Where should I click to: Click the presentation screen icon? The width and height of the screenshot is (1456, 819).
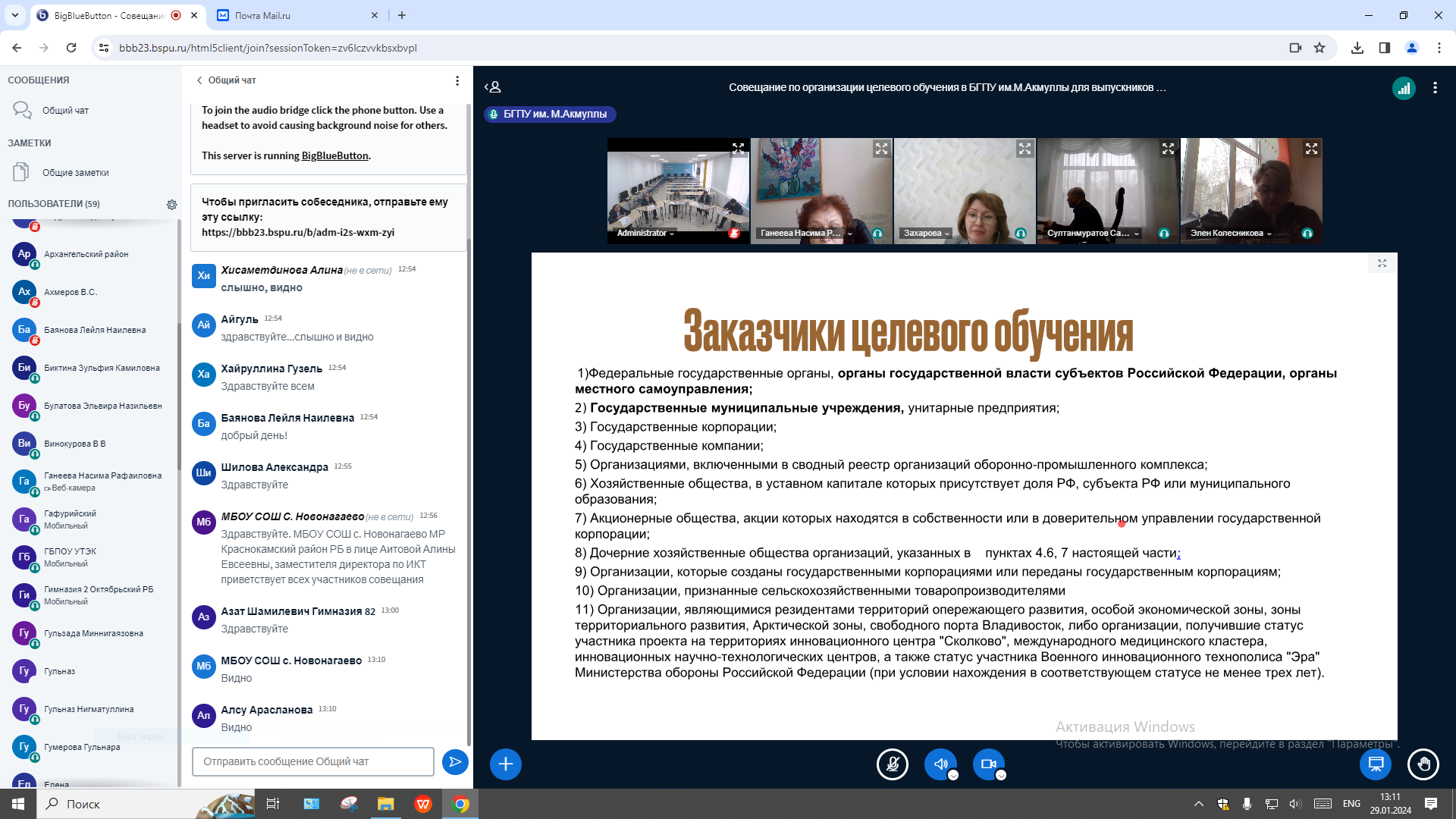pos(1376,764)
